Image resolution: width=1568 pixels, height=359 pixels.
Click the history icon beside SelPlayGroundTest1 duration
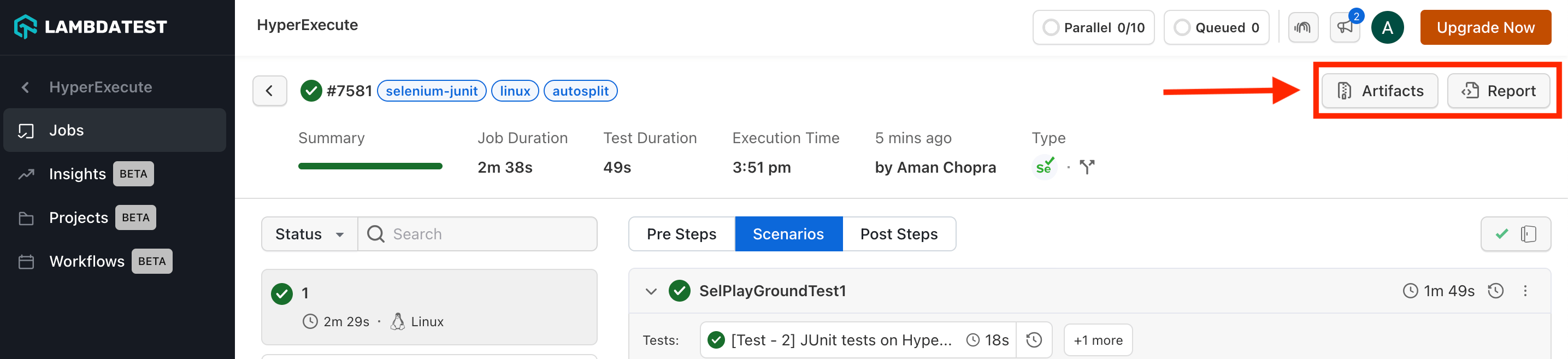[1495, 291]
